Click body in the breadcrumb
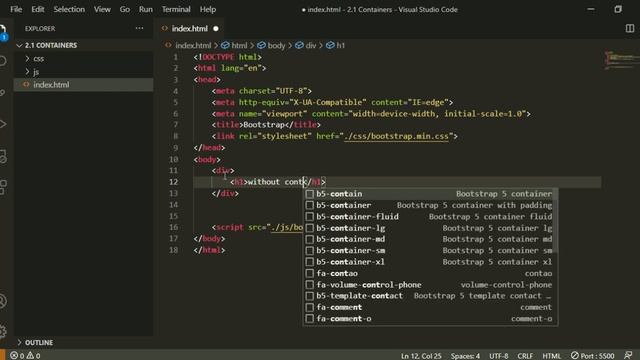This screenshot has width=640, height=360. pyautogui.click(x=276, y=45)
